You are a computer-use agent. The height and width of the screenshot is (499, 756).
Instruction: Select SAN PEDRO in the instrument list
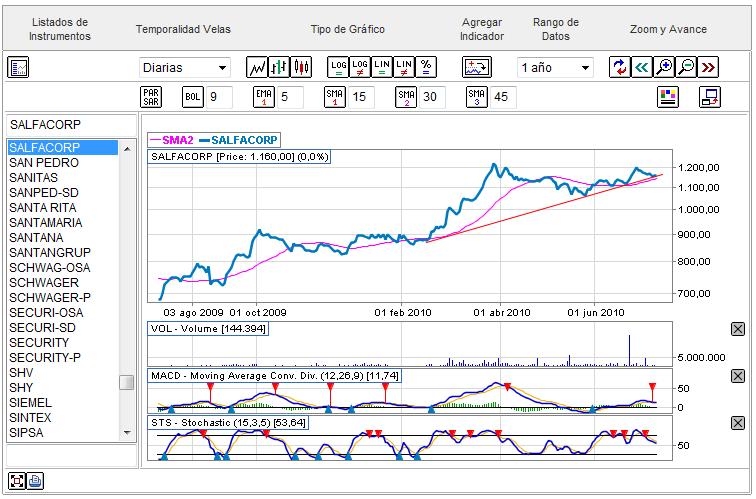click(x=63, y=162)
